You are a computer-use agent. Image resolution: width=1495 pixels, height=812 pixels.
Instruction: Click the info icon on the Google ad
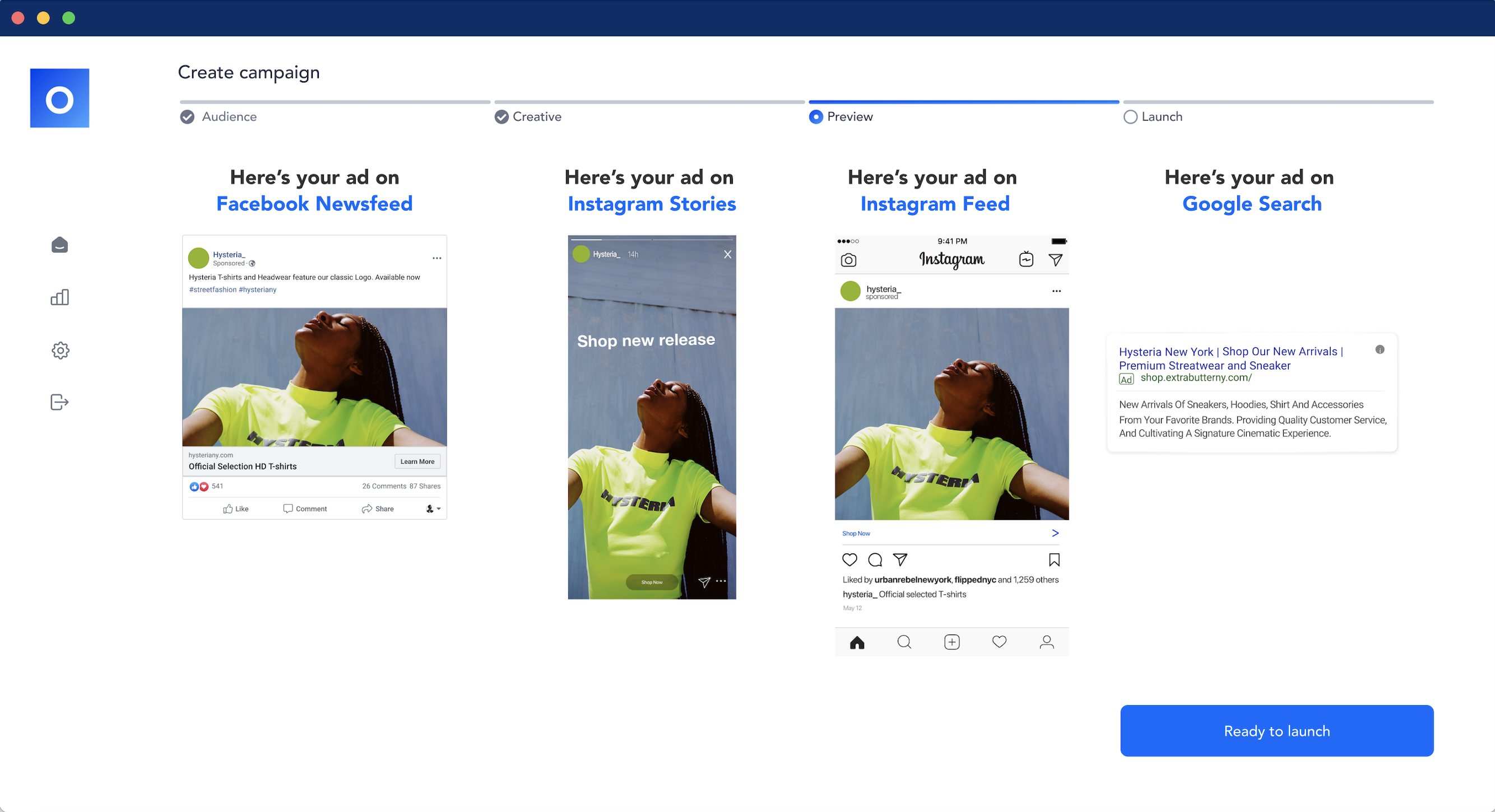point(1380,350)
